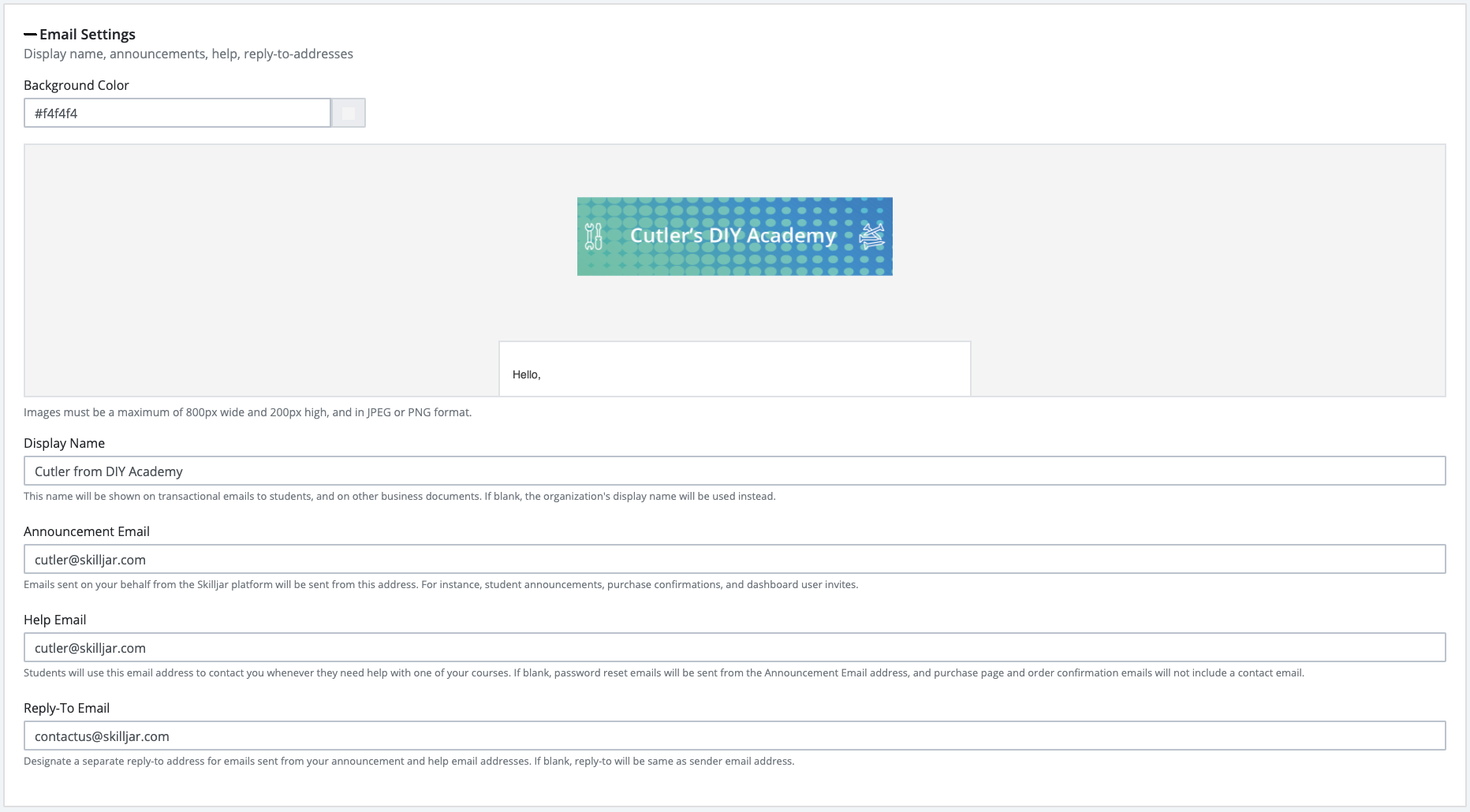Screen dimensions: 1470x812
Task: Click the screws icon in banner
Action: (871, 236)
